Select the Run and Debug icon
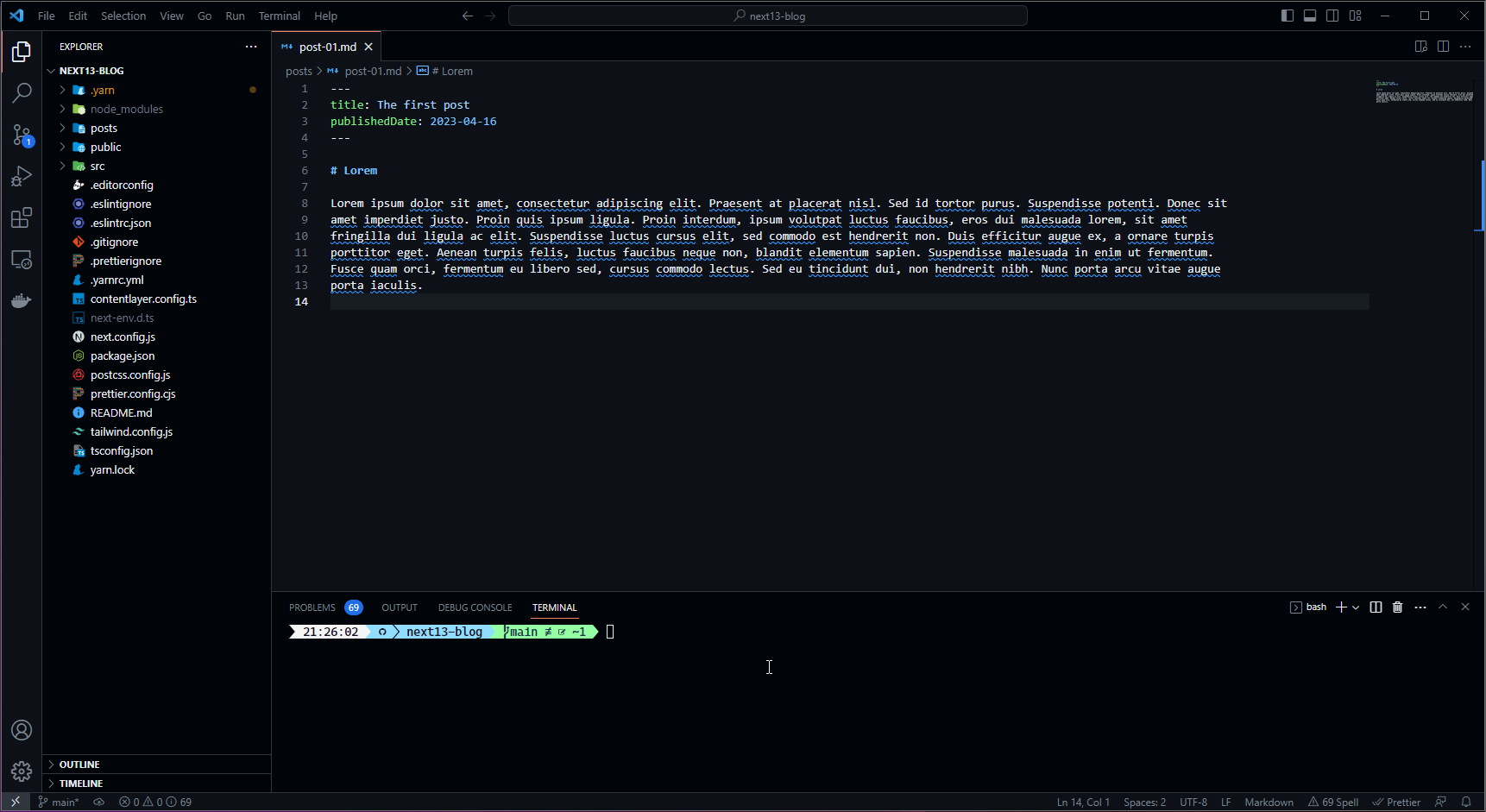The image size is (1486, 812). pyautogui.click(x=22, y=176)
